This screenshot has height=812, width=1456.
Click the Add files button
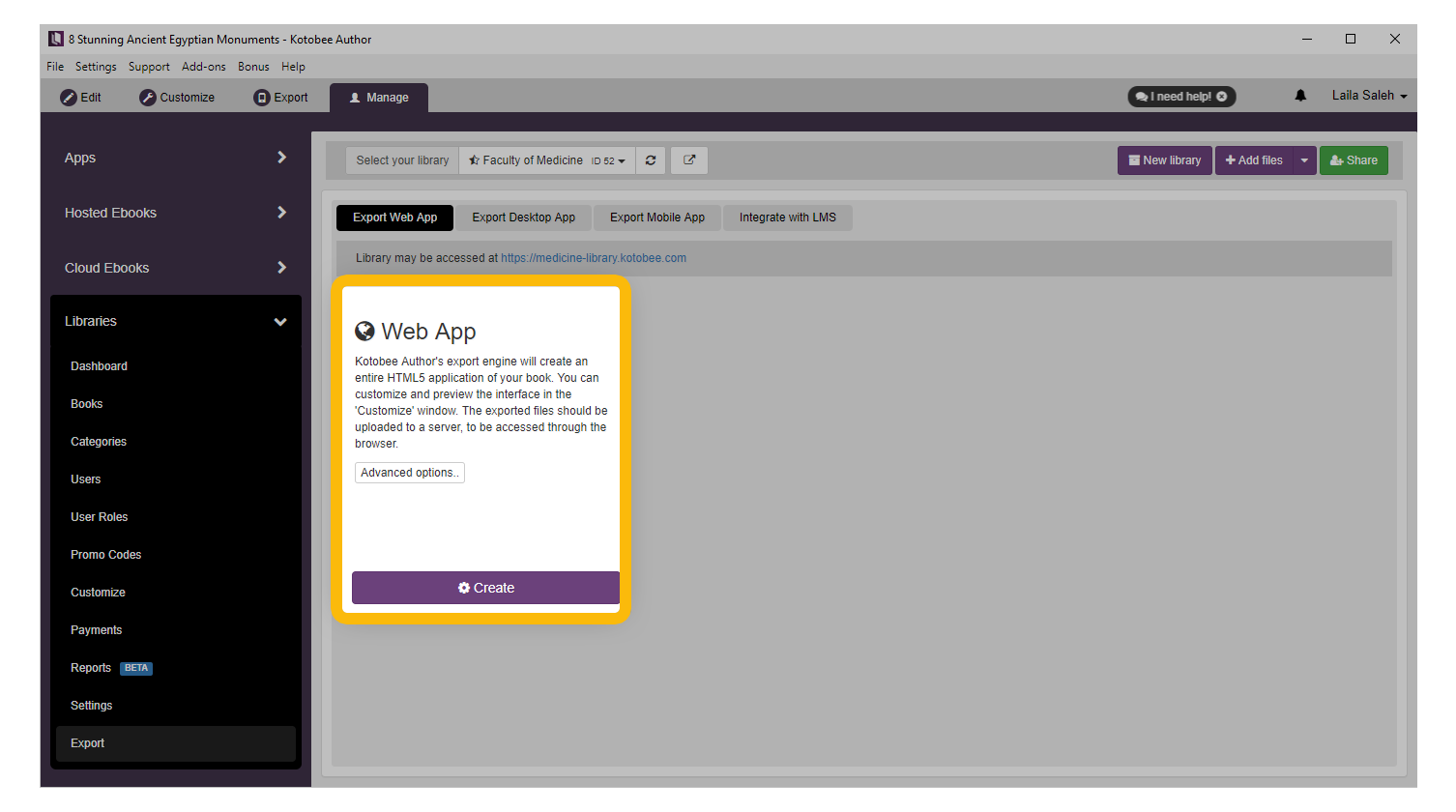pyautogui.click(x=1254, y=160)
